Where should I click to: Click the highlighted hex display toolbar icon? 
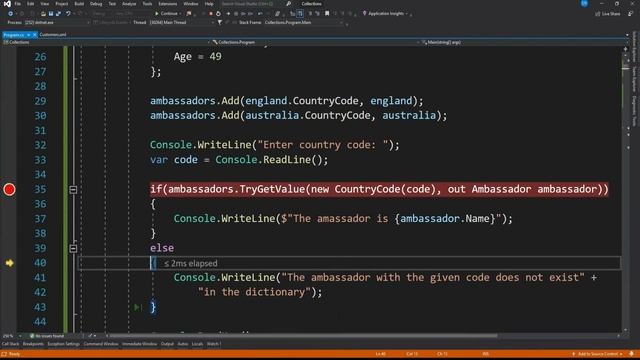pyautogui.click(x=300, y=13)
